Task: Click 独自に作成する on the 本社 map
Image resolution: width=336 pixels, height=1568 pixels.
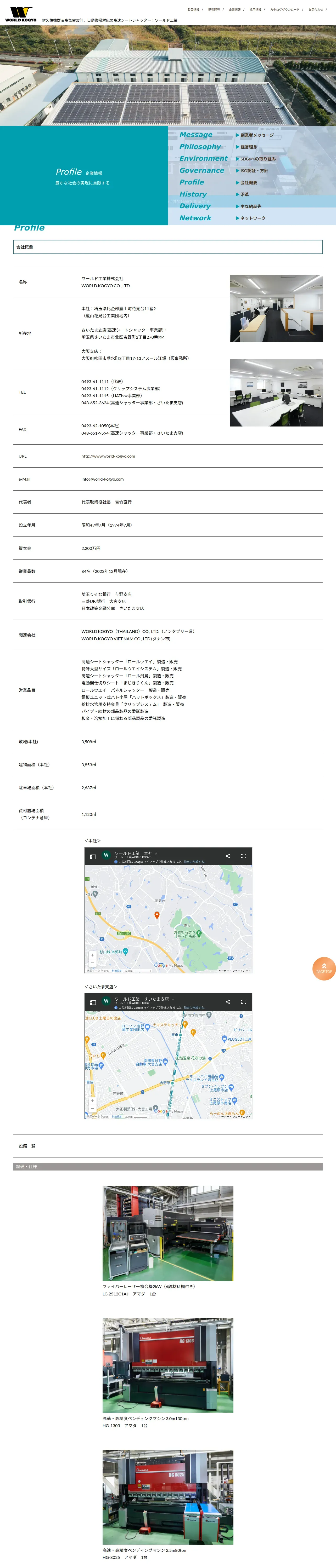Action: [194, 862]
